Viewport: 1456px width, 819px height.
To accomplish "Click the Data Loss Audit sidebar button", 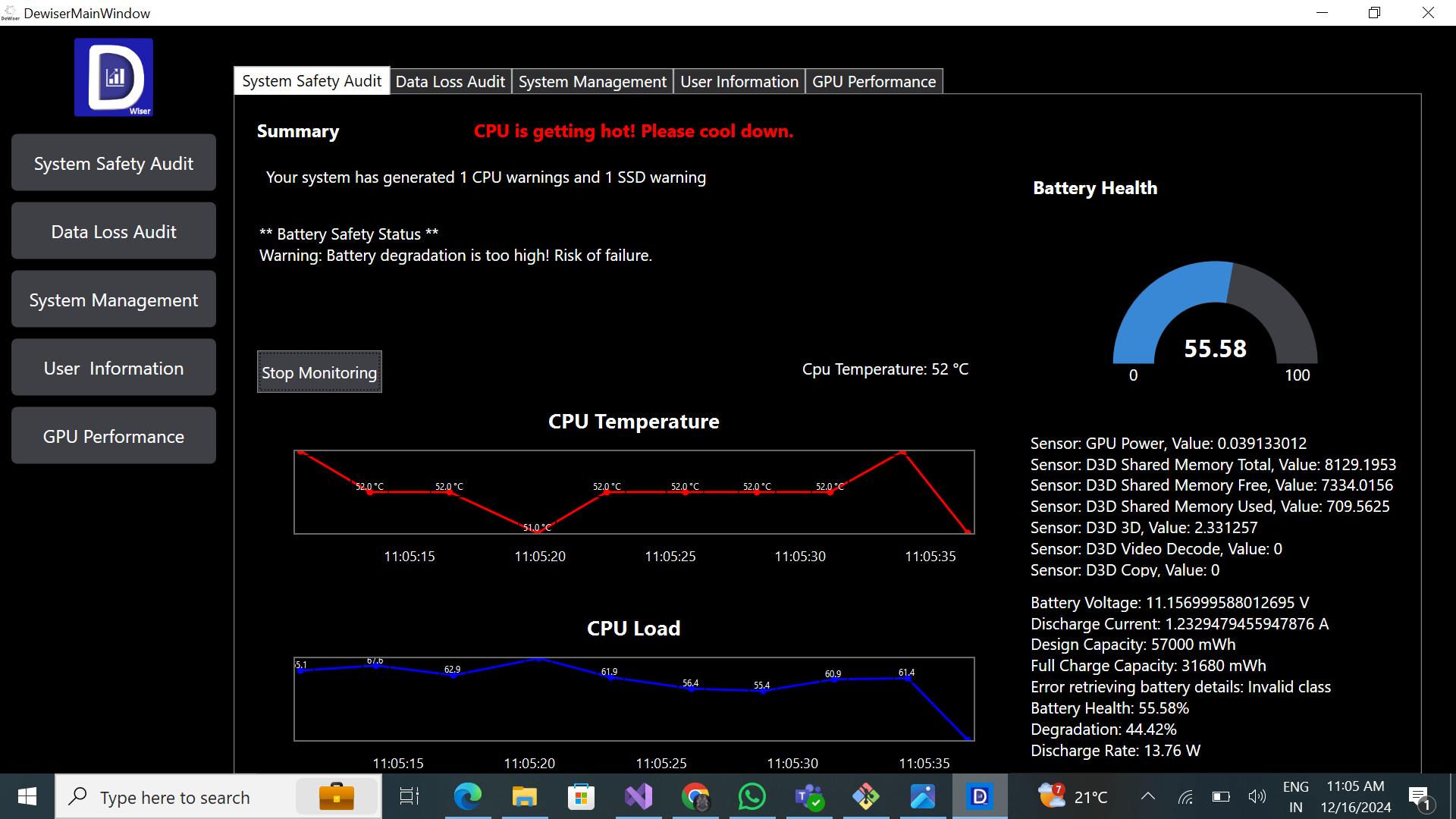I will tap(114, 231).
